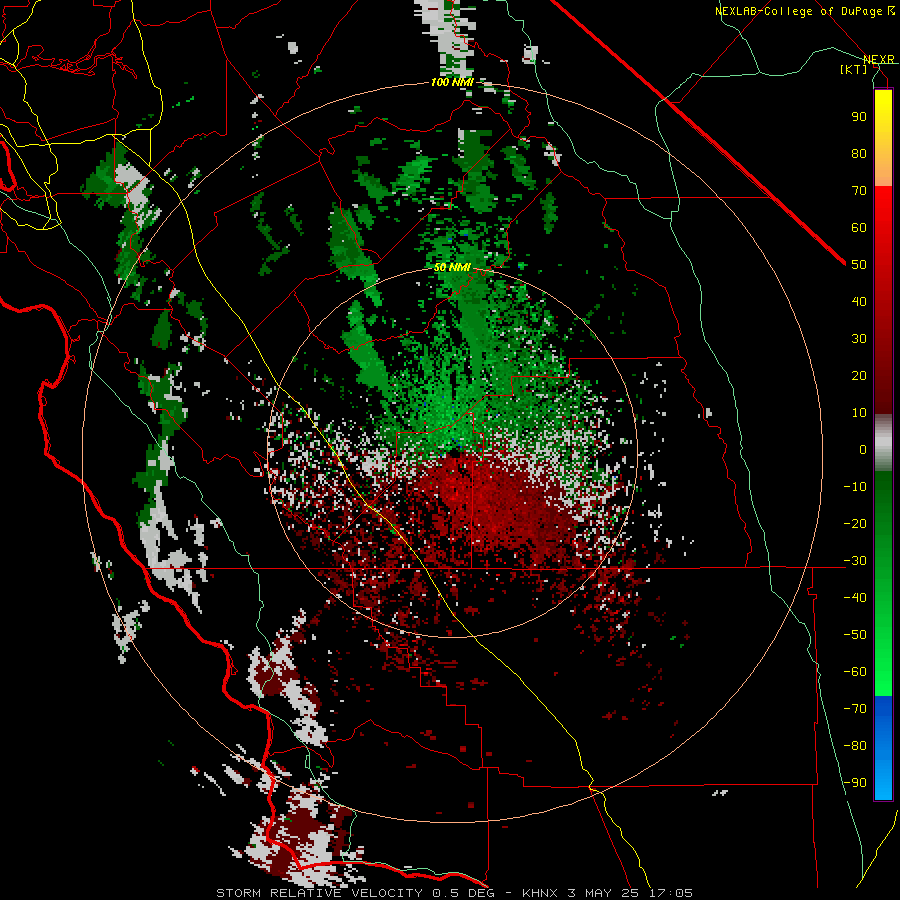Click the "3 MAY 25 17:05" timestamp
This screenshot has height=900, width=900.
[630, 893]
